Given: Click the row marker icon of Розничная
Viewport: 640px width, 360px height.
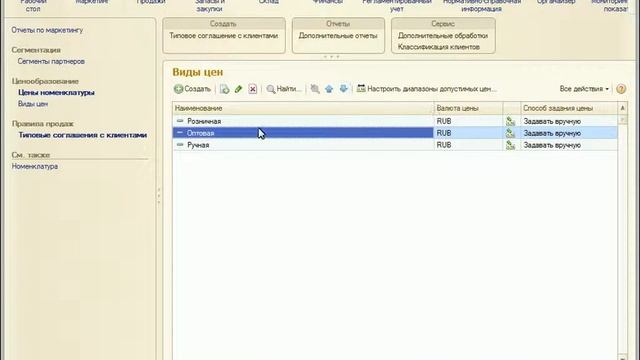Looking at the screenshot, I should [180, 121].
